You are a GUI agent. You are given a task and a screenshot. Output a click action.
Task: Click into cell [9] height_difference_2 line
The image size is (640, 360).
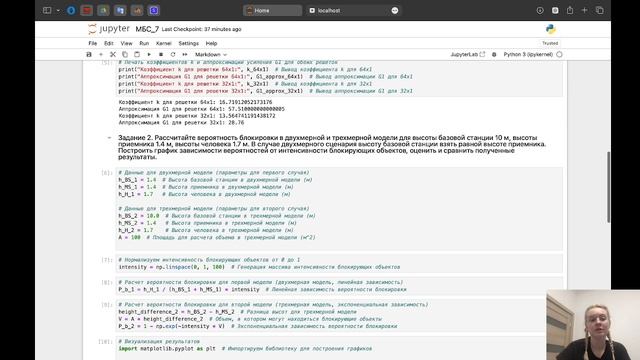click(237, 312)
